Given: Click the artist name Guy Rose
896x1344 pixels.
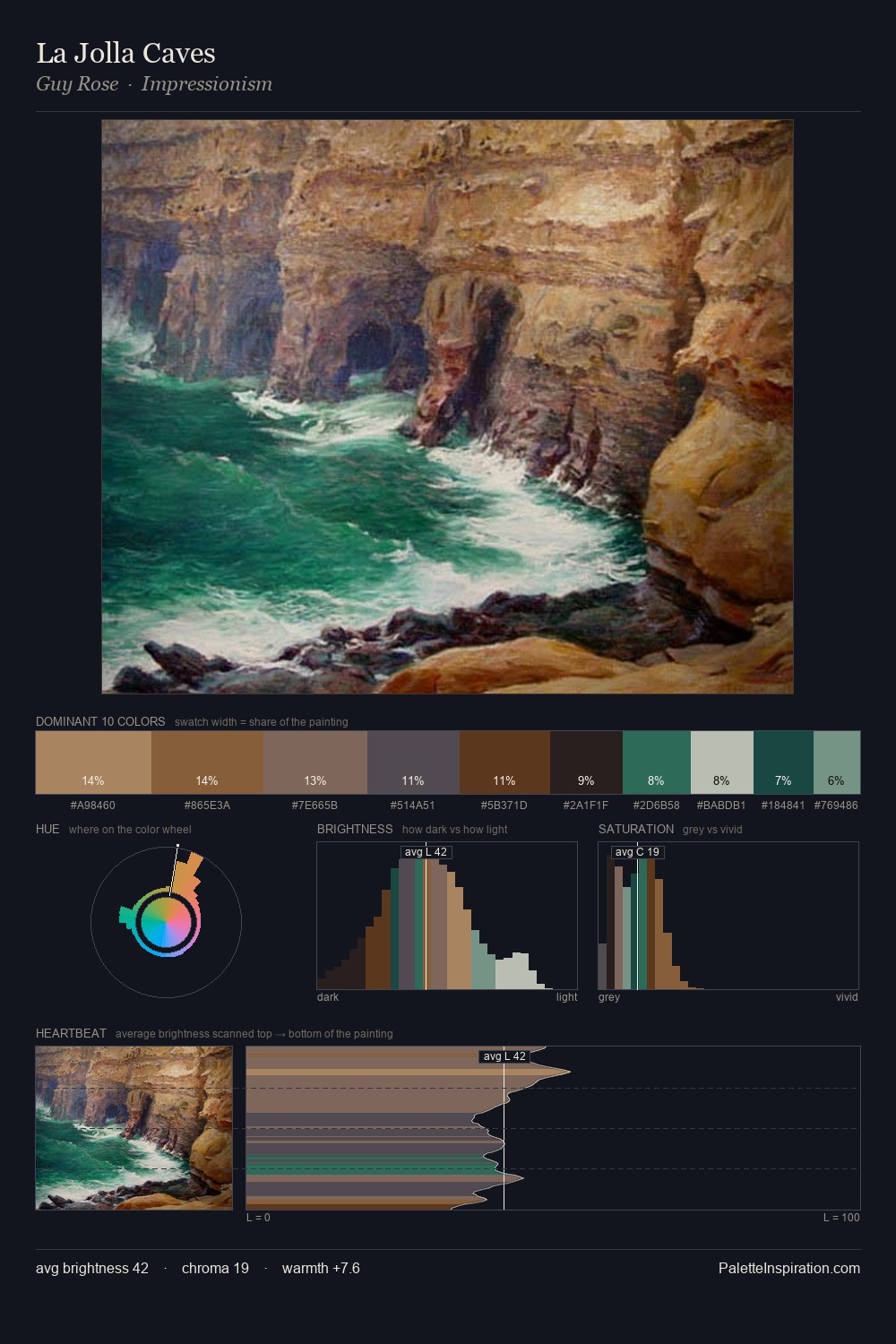Looking at the screenshot, I should [77, 84].
